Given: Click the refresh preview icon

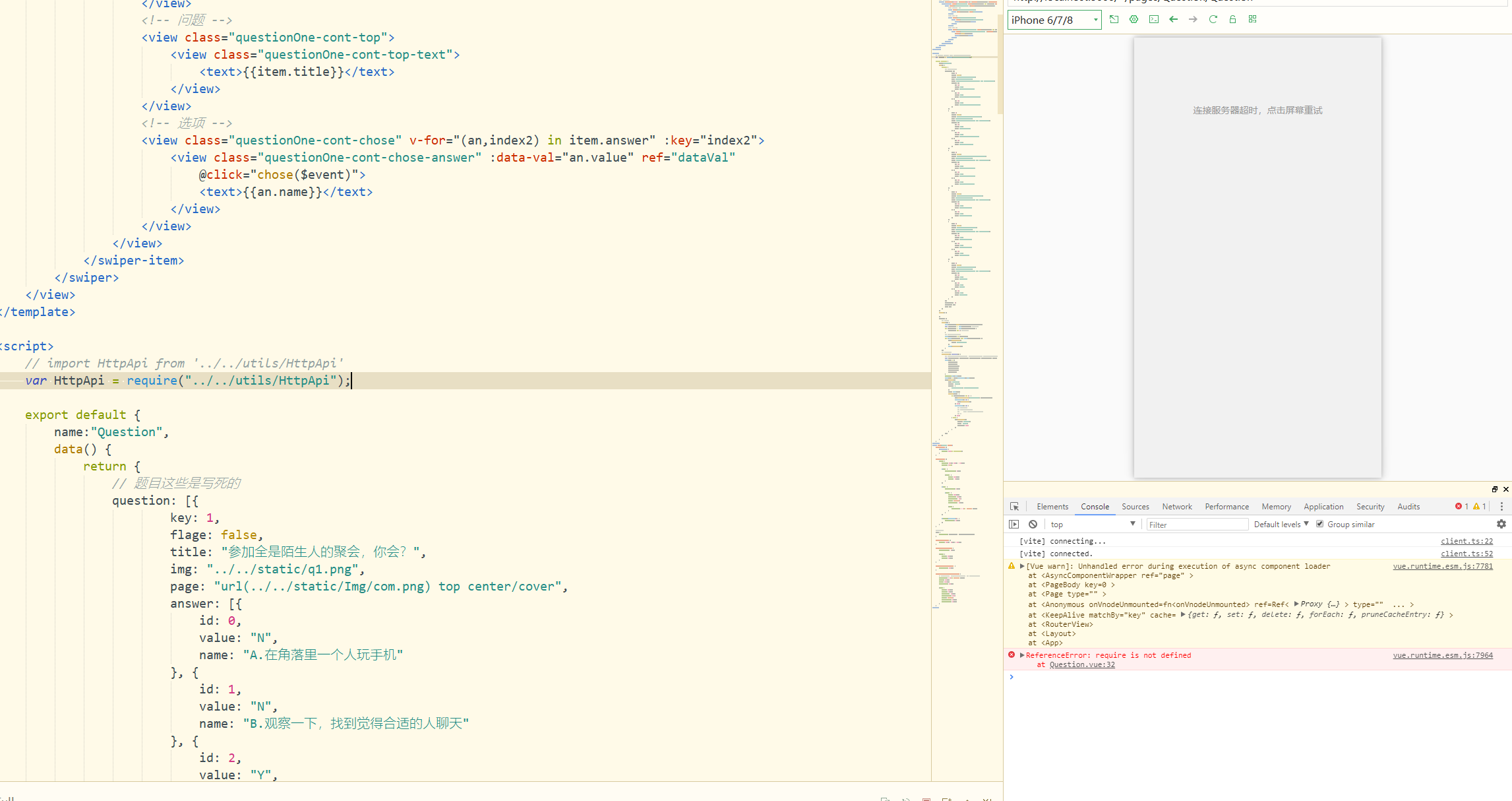Looking at the screenshot, I should [x=1213, y=19].
